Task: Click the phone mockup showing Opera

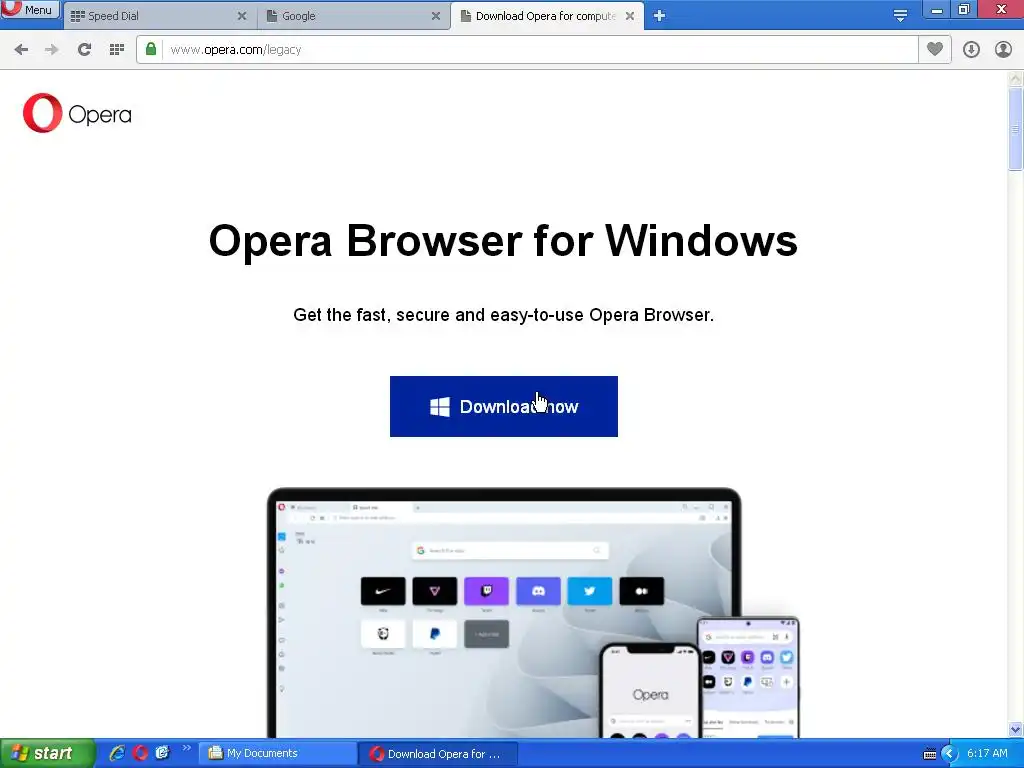Action: tap(650, 691)
